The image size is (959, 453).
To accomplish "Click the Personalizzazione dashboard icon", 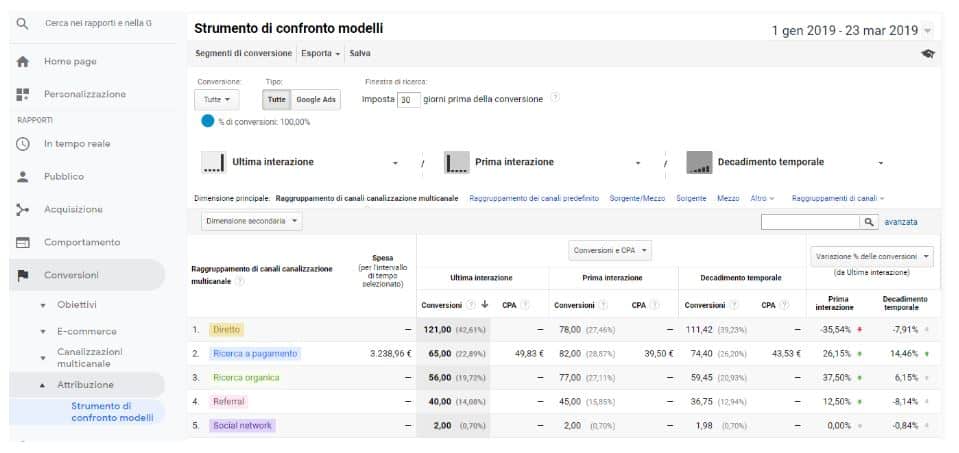I will pyautogui.click(x=23, y=94).
